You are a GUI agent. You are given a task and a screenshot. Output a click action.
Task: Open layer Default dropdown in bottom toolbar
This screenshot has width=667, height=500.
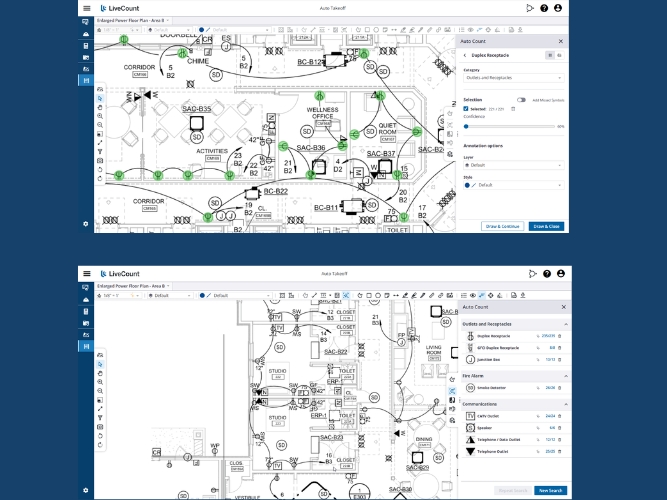click(170, 295)
